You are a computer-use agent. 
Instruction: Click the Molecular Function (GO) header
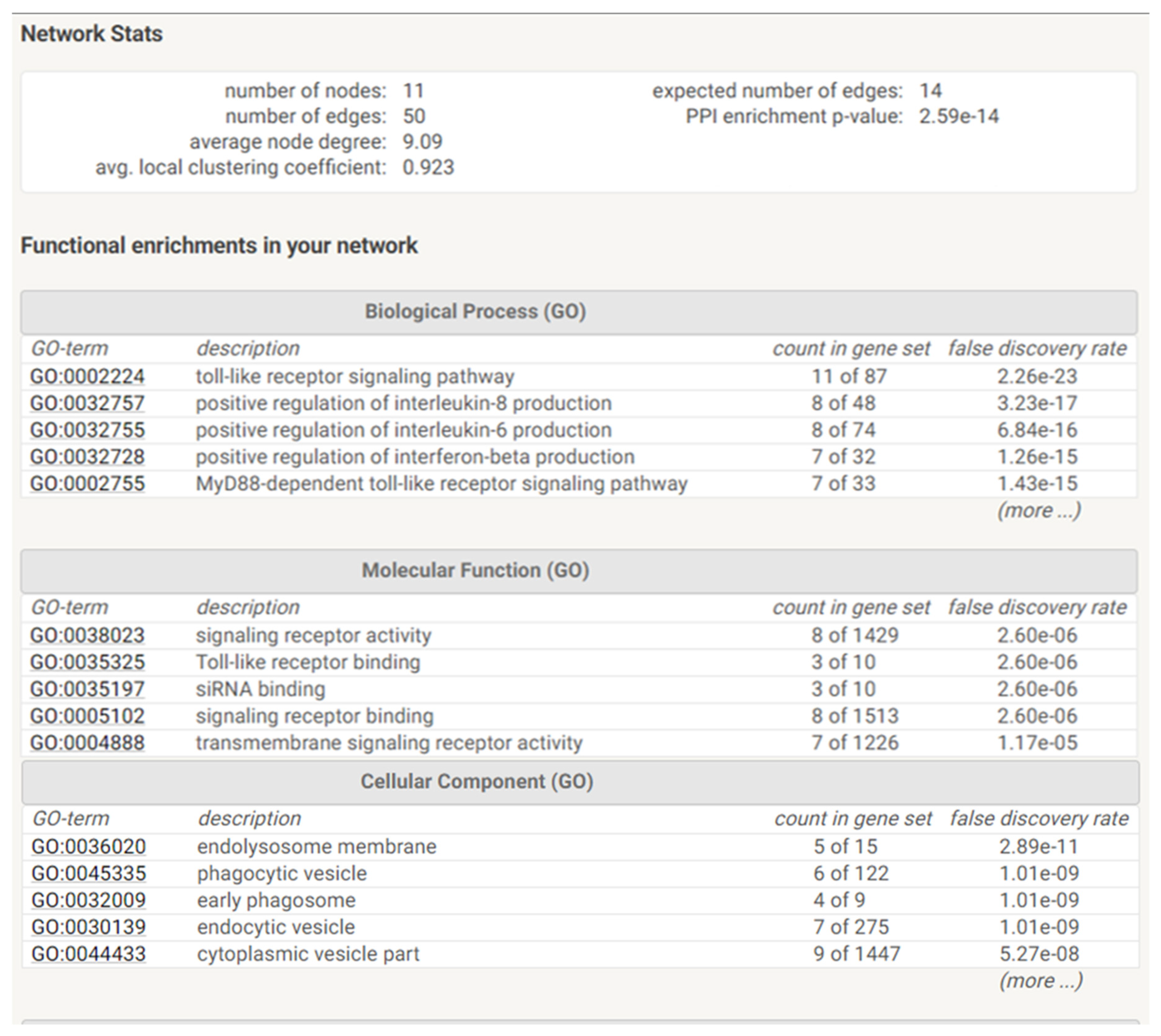click(475, 570)
